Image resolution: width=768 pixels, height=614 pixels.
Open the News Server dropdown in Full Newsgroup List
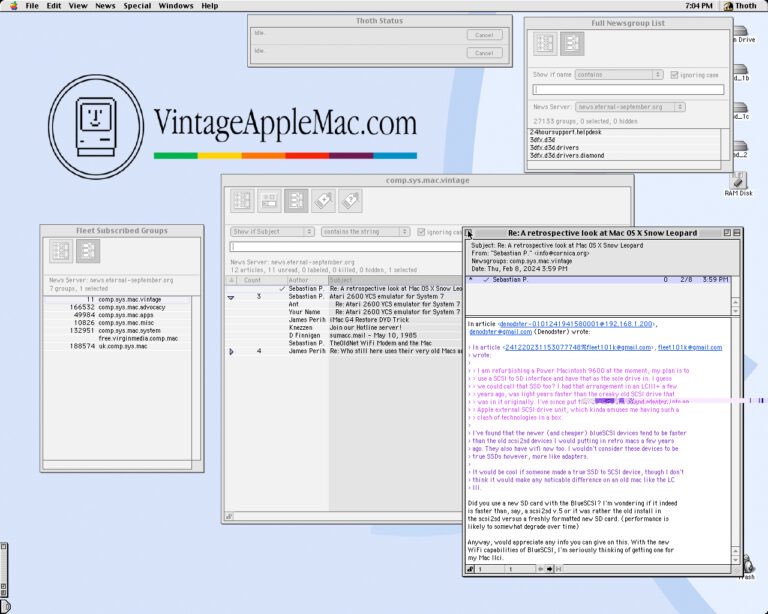630,107
